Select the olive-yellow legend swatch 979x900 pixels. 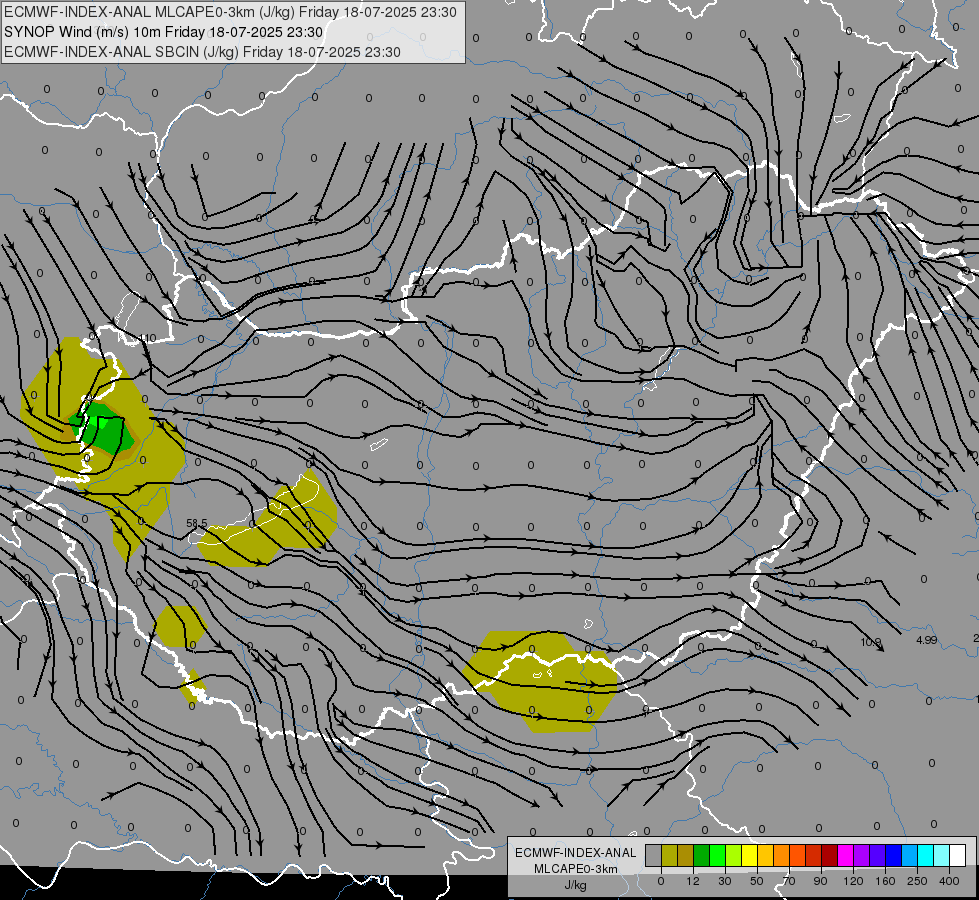tap(669, 855)
